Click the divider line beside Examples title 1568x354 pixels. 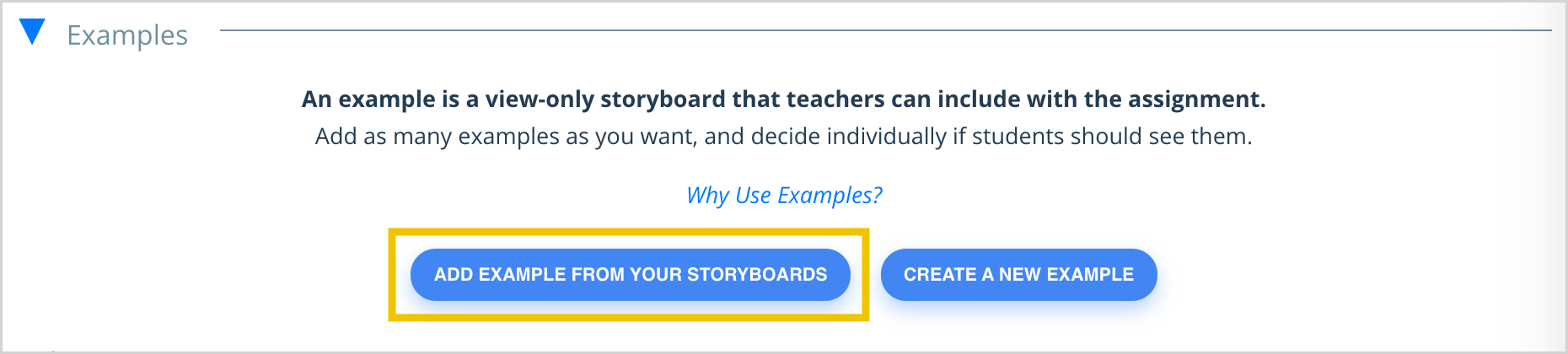[885, 30]
